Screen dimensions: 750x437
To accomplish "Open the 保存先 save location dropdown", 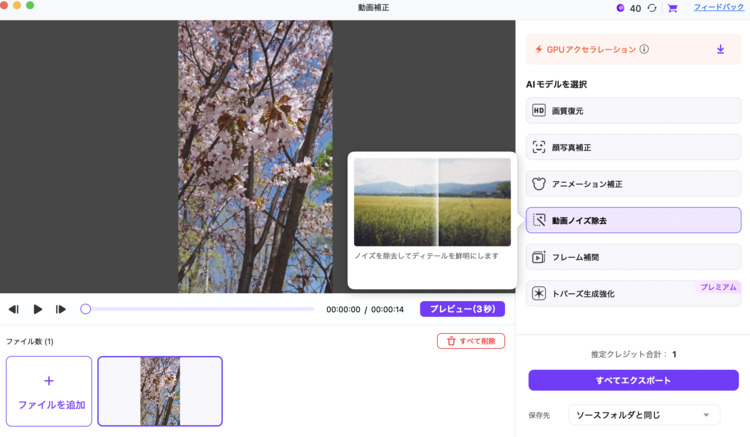I will (x=643, y=415).
